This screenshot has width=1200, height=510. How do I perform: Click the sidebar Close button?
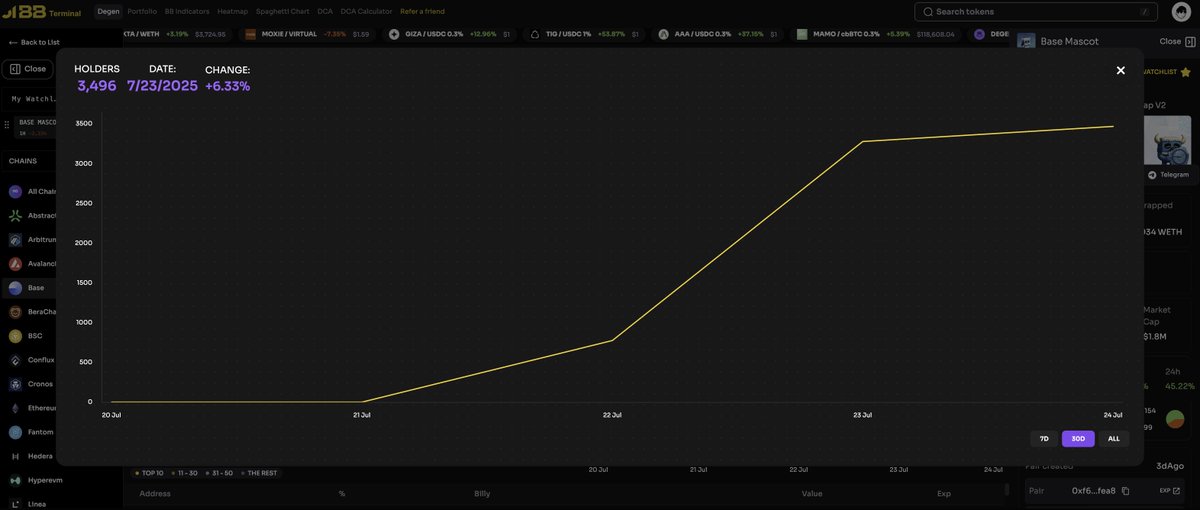click(28, 69)
